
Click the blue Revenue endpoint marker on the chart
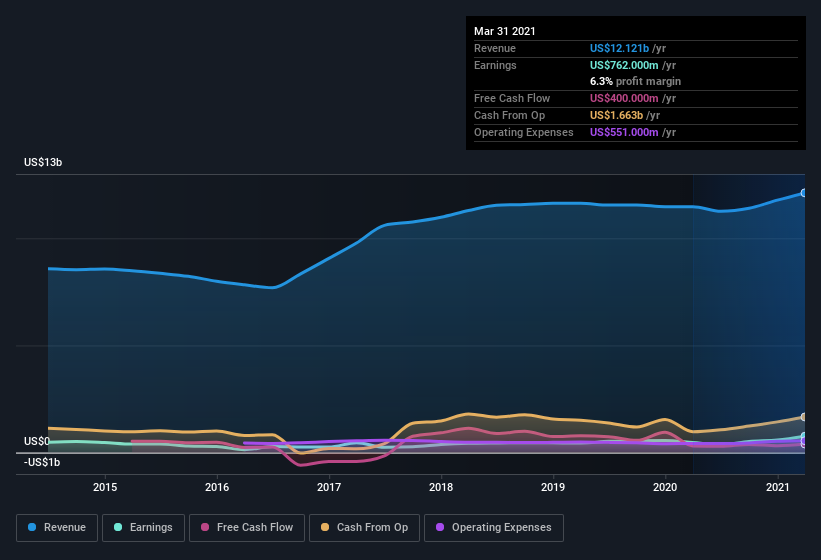point(804,193)
